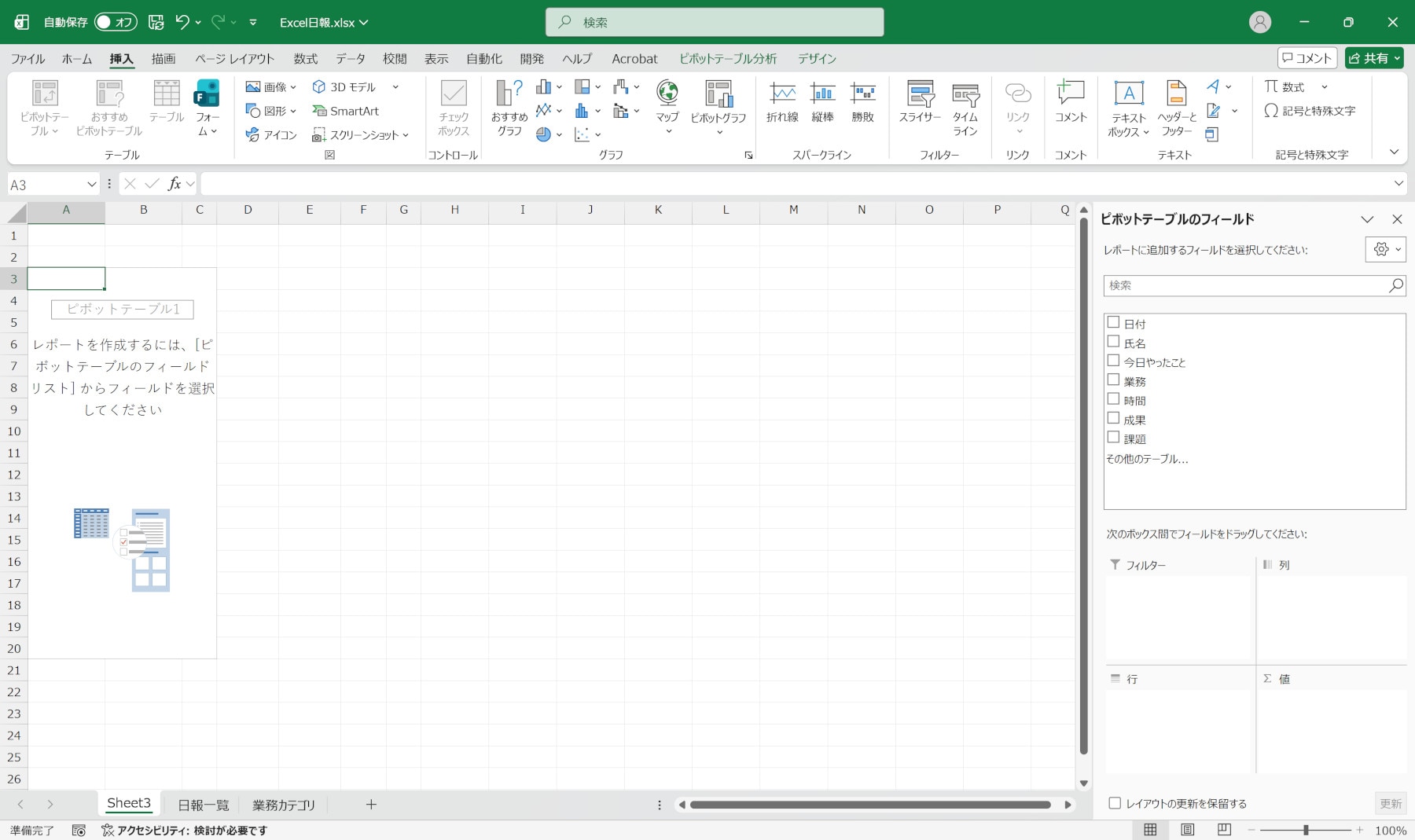1415x840 pixels.
Task: Open the SmartArt tool
Action: pyautogui.click(x=346, y=111)
